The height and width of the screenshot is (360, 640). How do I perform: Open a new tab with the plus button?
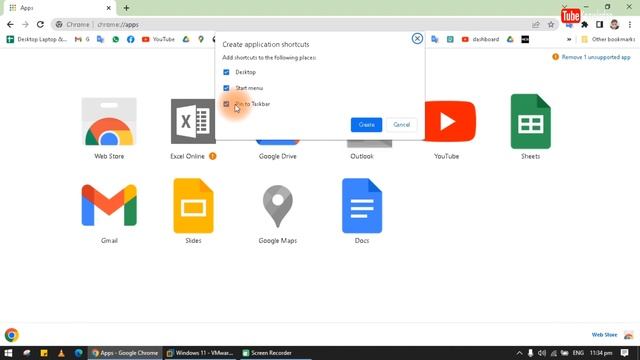coord(127,8)
